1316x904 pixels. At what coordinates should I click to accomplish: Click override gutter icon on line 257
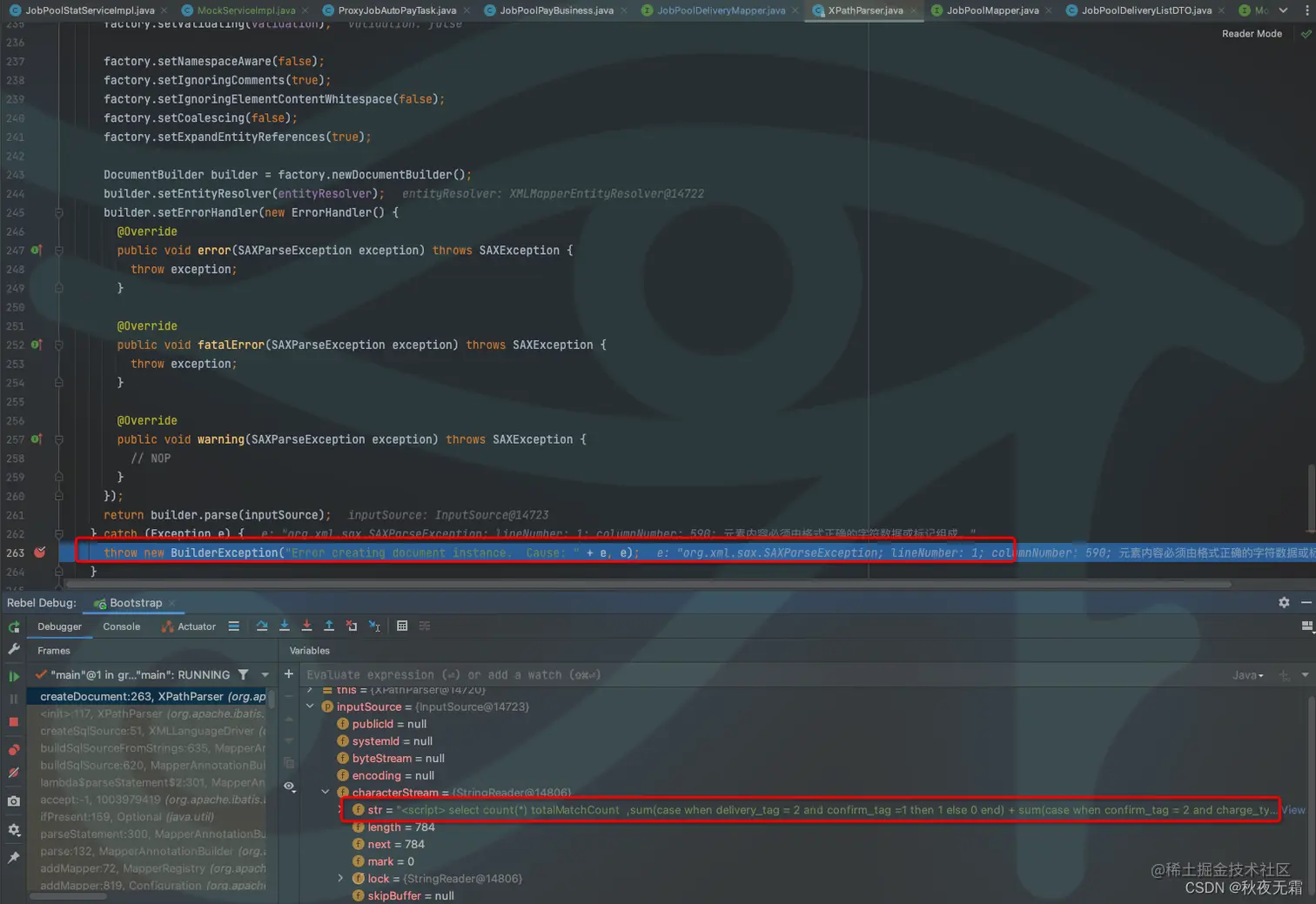(37, 439)
